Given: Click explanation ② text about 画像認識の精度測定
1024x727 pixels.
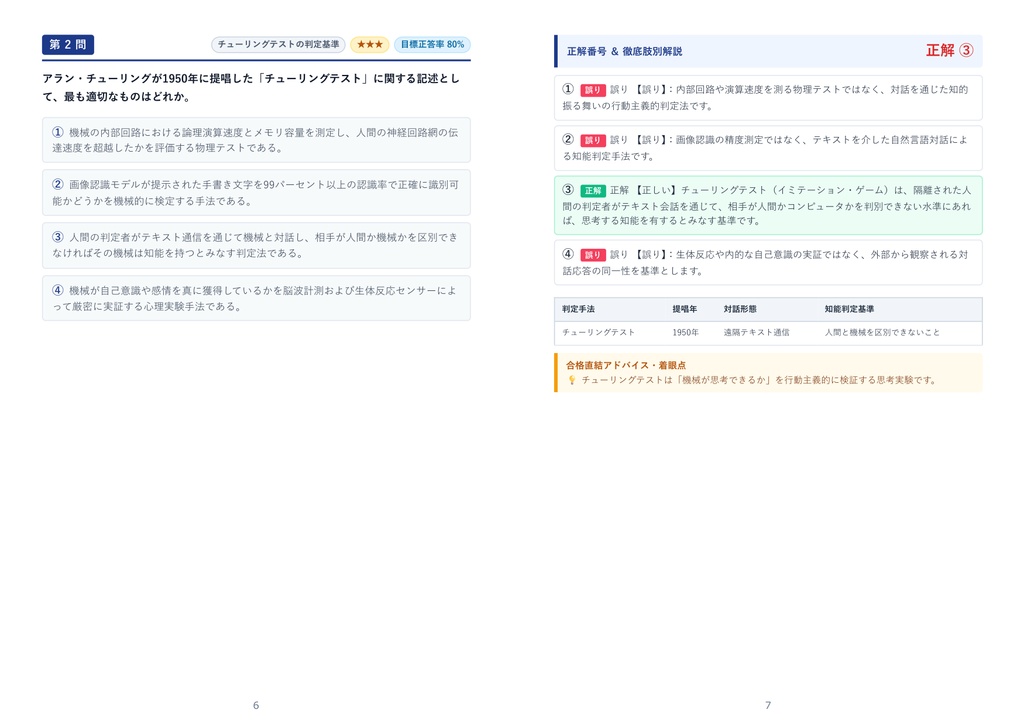Looking at the screenshot, I should 768,148.
